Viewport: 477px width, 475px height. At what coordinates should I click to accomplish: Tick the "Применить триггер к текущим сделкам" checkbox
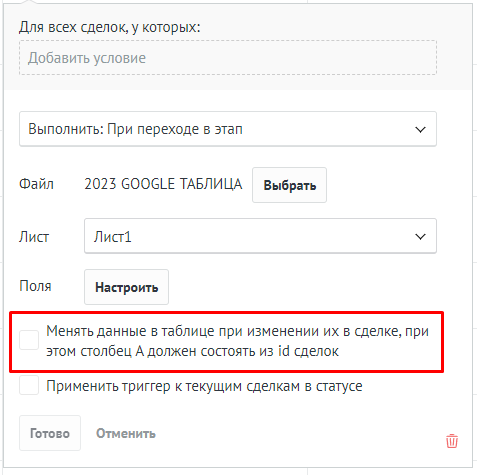coord(29,385)
